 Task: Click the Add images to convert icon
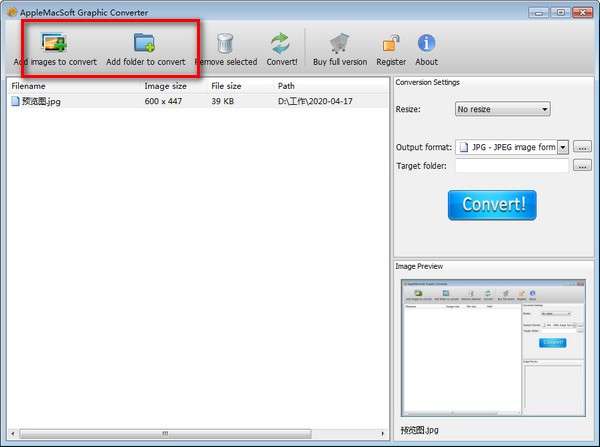pyautogui.click(x=54, y=43)
